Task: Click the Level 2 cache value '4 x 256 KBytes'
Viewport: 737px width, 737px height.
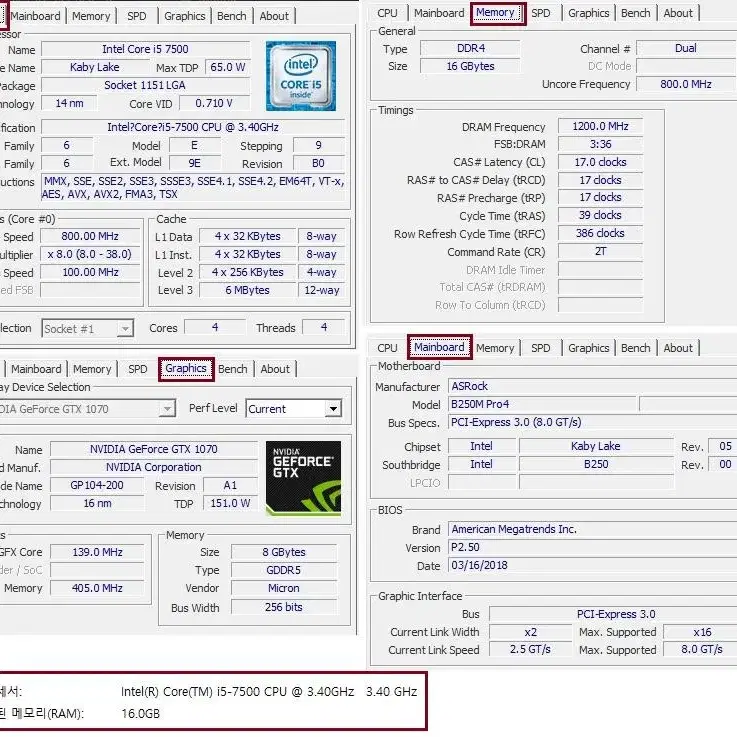Action: point(248,273)
